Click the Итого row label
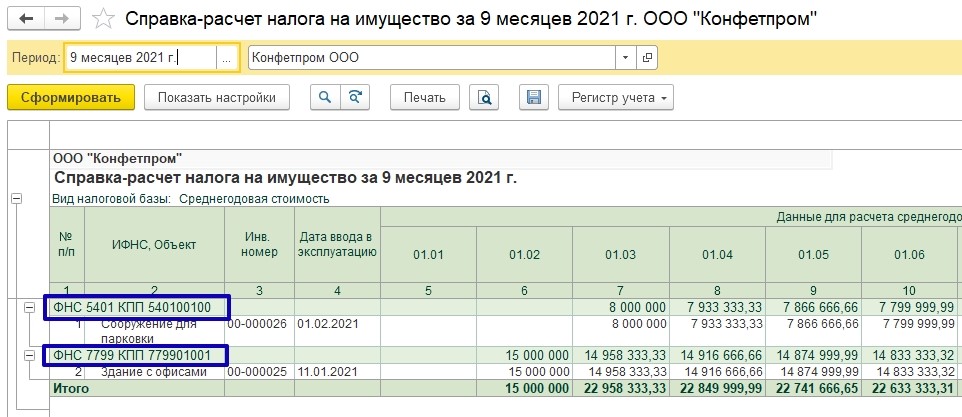This screenshot has height=417, width=962. coord(71,388)
